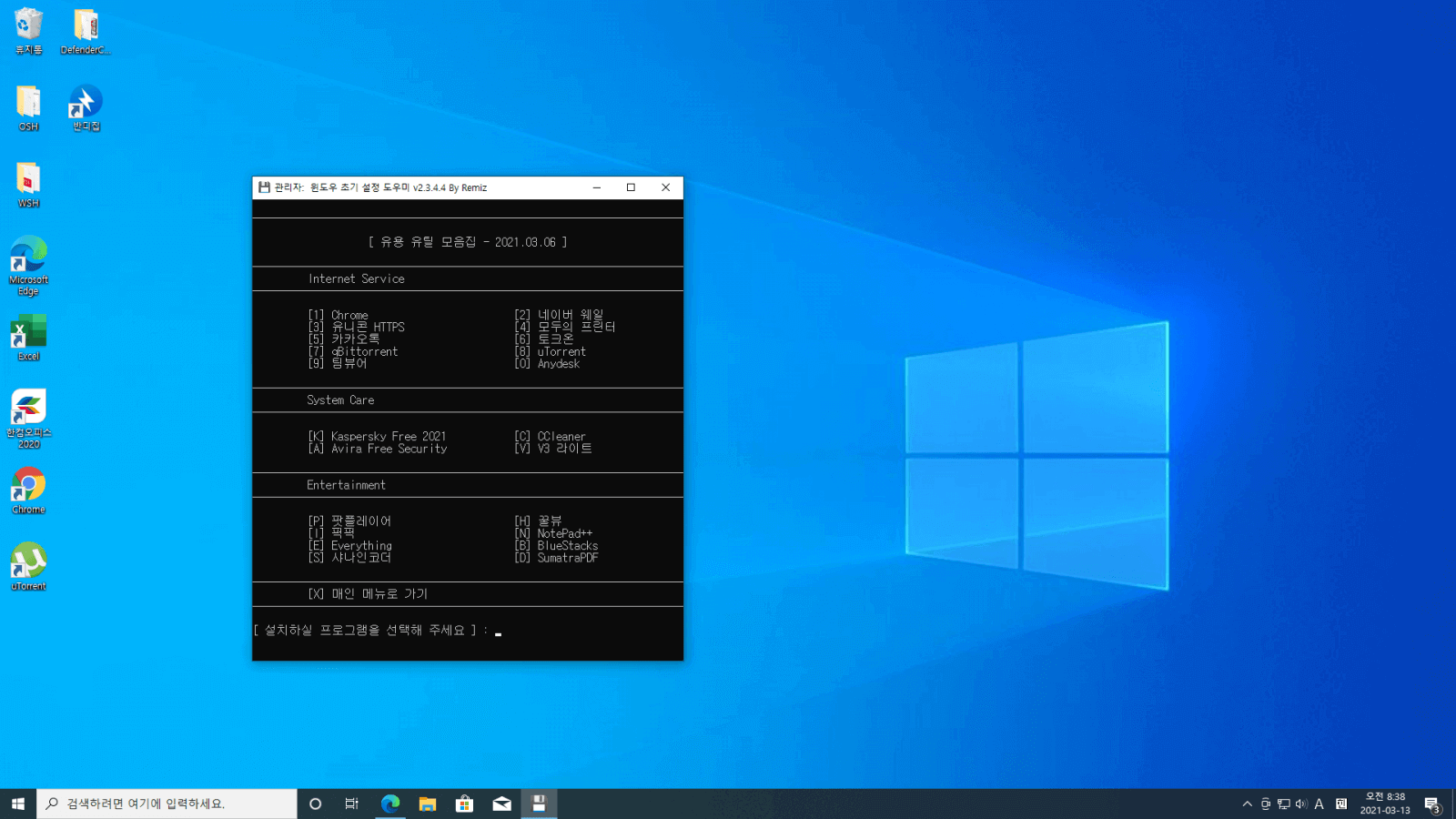Click the [A] Avira Free Security entry
The height and width of the screenshot is (819, 1456).
[378, 449]
